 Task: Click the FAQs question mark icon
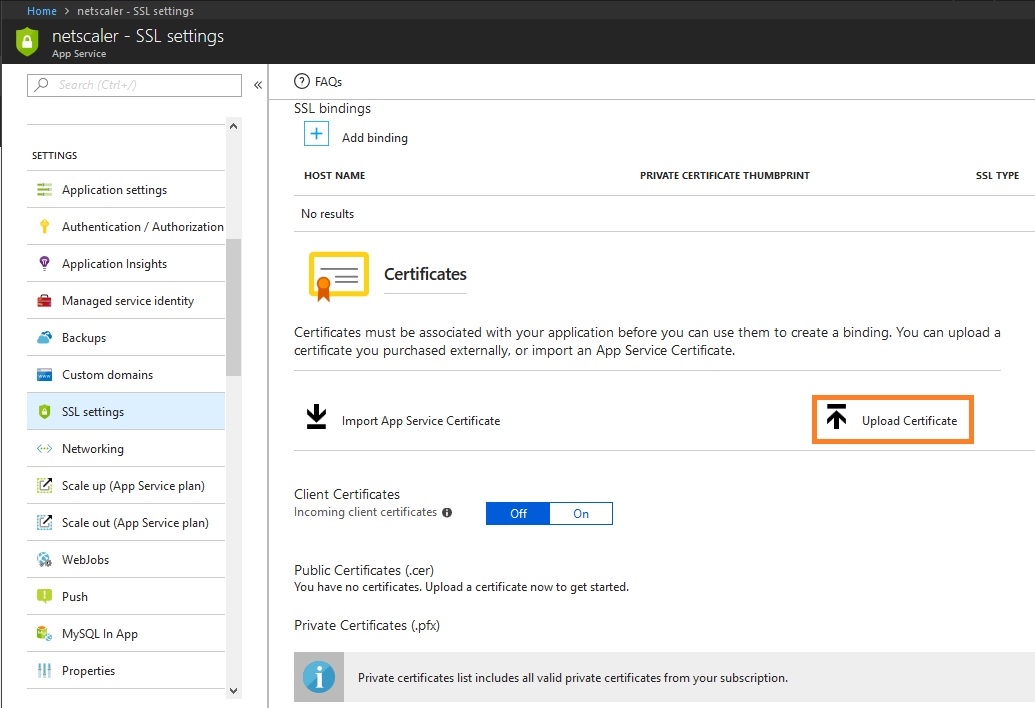pyautogui.click(x=302, y=81)
